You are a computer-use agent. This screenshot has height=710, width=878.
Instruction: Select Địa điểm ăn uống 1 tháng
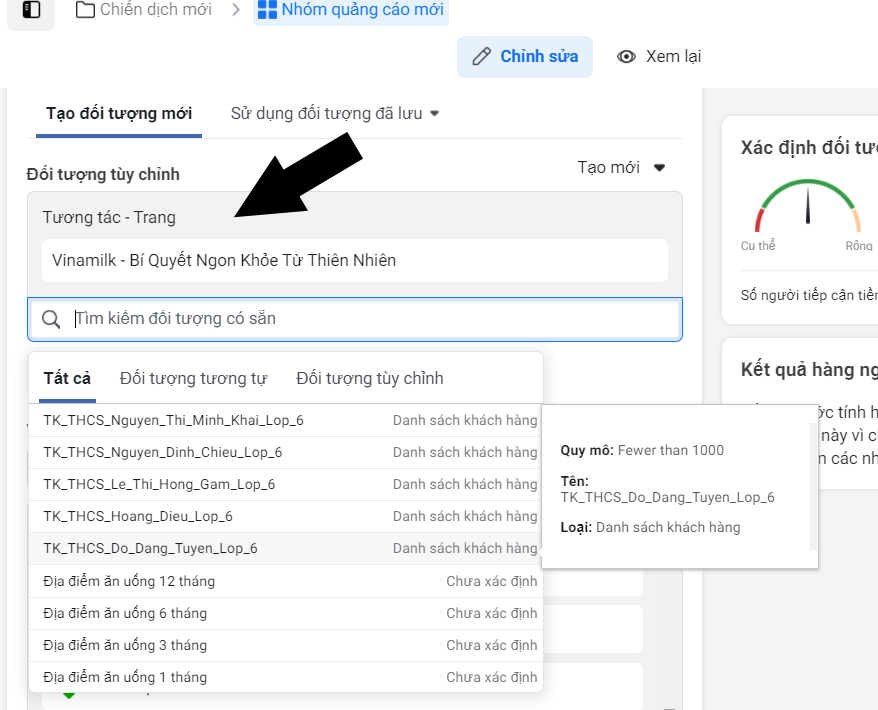[x=286, y=677]
